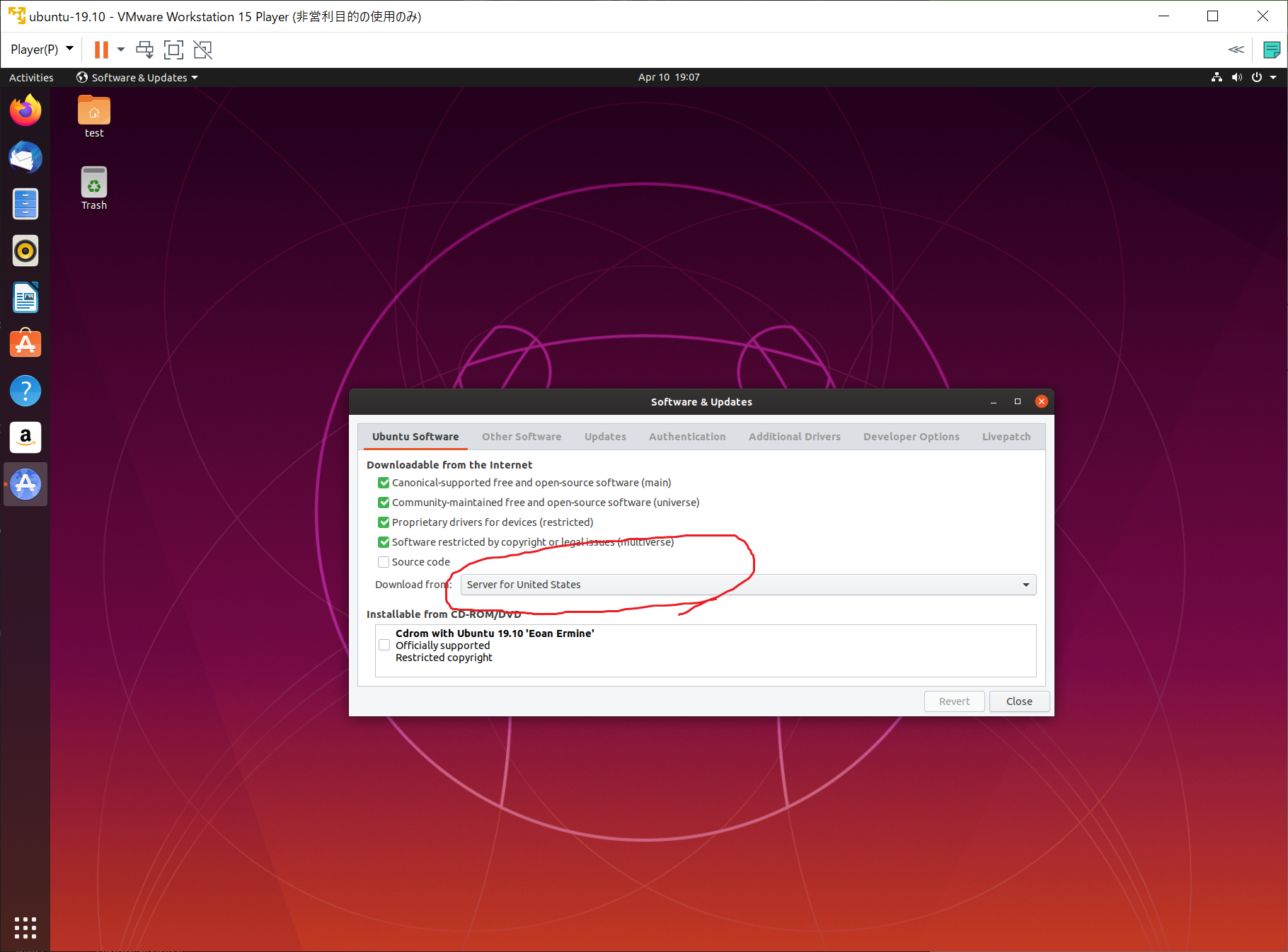
Task: Pause the virtual machine in VMware toolbar
Action: [101, 50]
